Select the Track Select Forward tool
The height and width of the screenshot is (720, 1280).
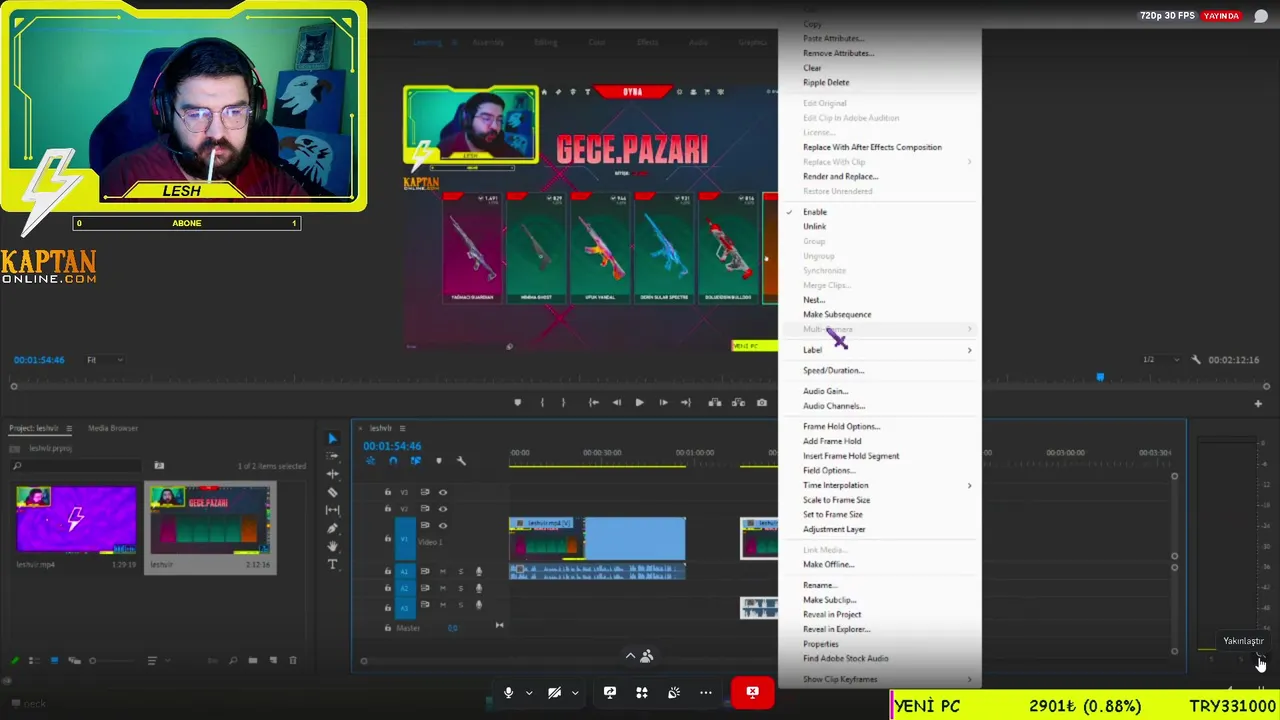pyautogui.click(x=333, y=456)
